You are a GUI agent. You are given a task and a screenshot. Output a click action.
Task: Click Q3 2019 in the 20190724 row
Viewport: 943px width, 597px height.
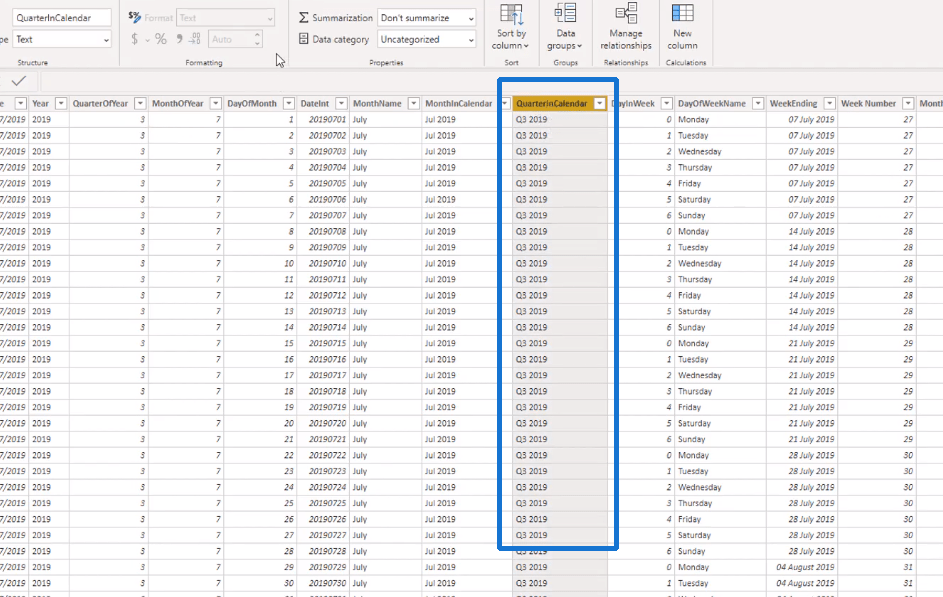tap(531, 487)
